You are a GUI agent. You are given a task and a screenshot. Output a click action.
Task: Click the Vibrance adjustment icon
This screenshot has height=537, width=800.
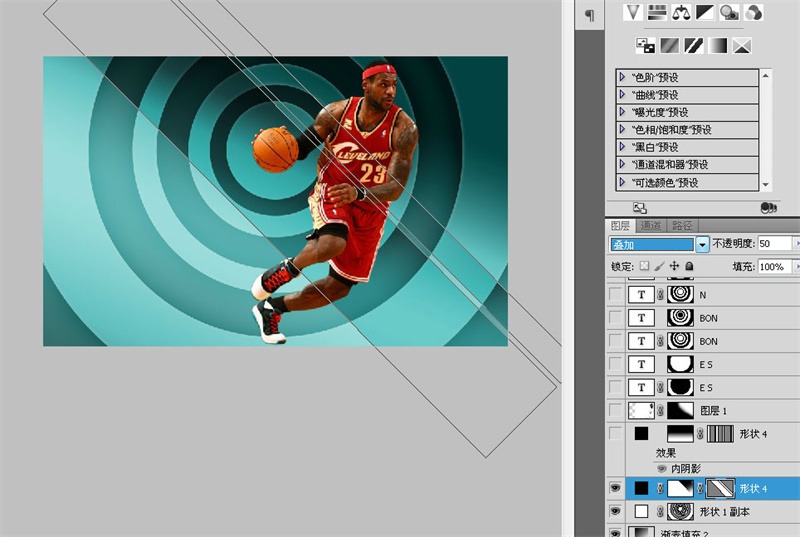(x=633, y=12)
